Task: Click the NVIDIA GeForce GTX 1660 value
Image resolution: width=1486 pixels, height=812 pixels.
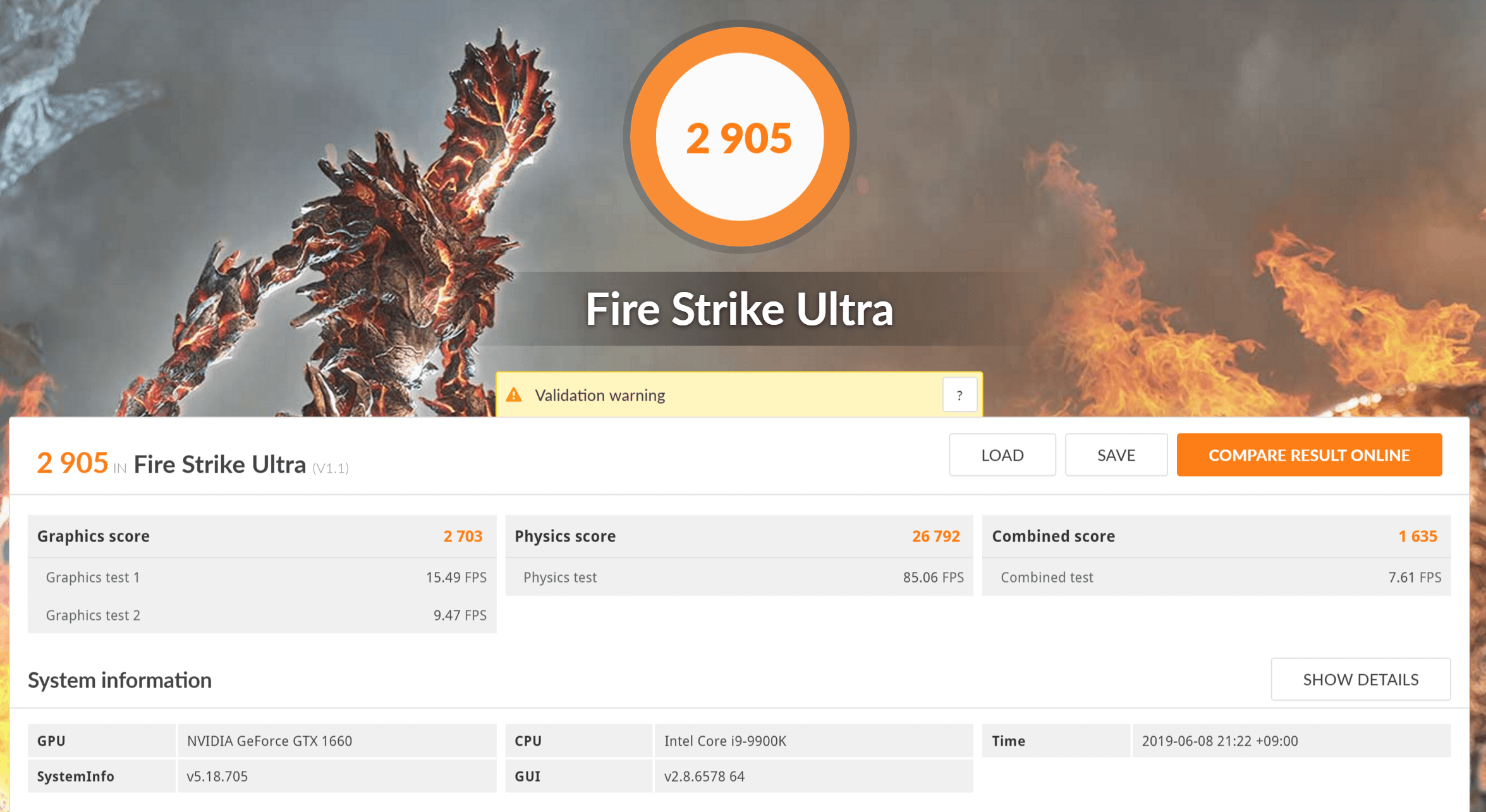Action: (269, 741)
